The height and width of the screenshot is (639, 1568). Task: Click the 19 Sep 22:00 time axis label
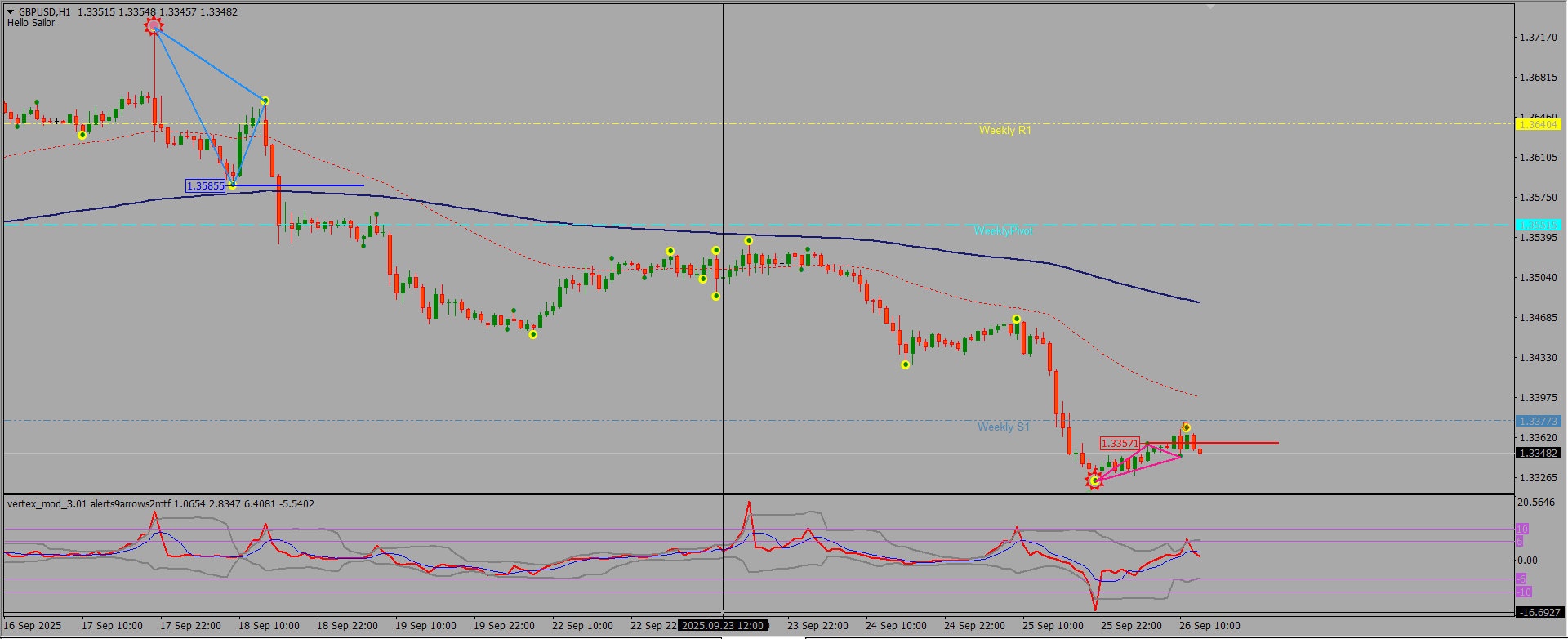click(x=504, y=626)
